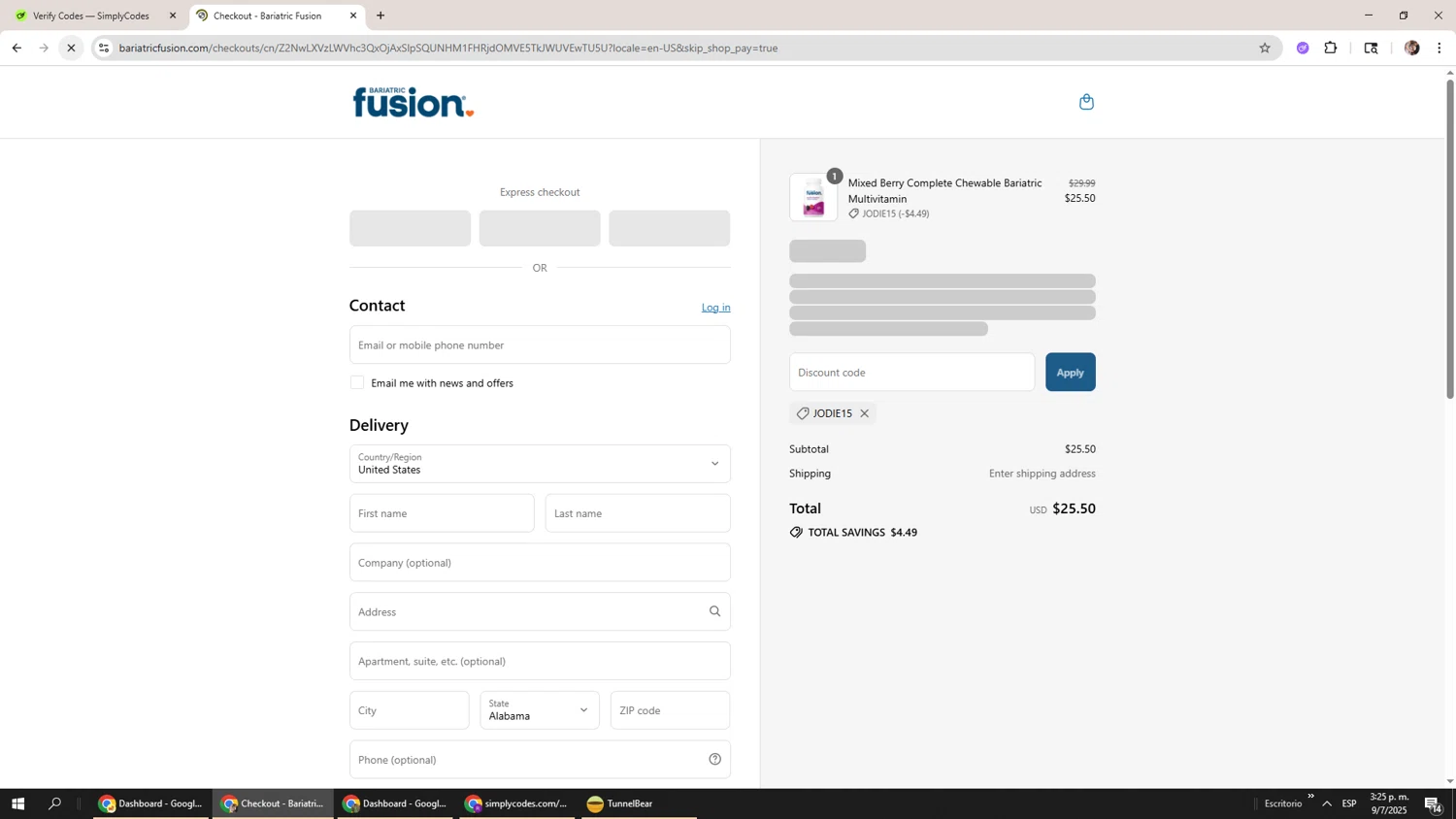This screenshot has width=1456, height=819.
Task: Click the Escritorio toolbar label
Action: pos(1283,803)
